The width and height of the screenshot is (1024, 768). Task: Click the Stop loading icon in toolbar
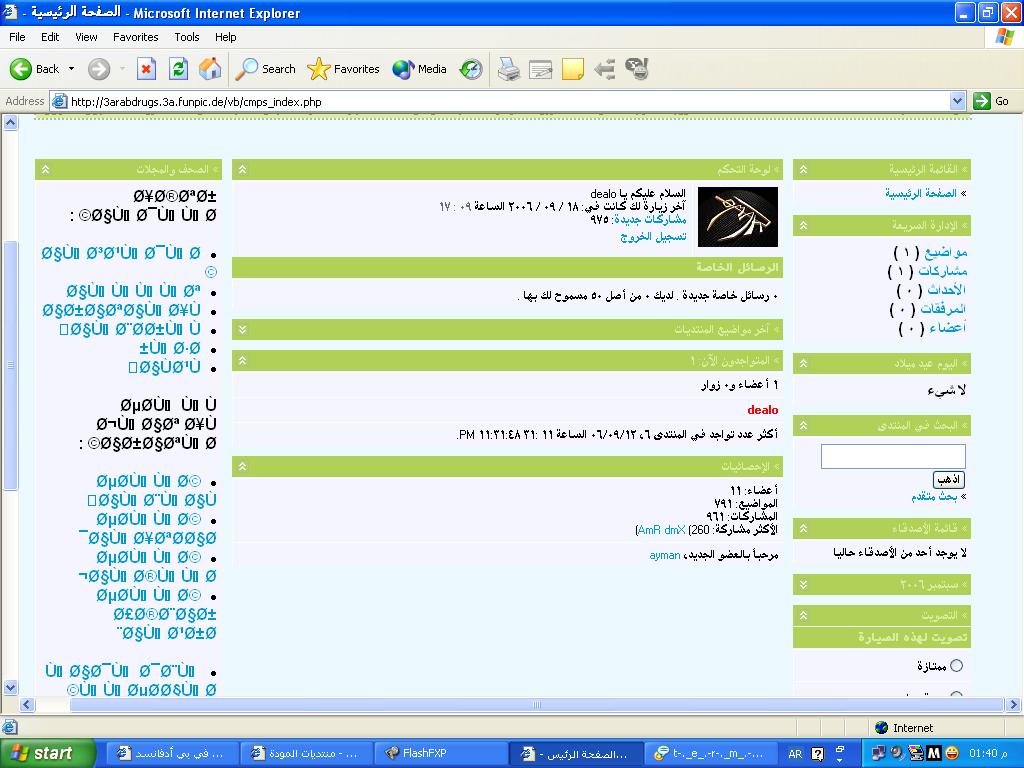click(146, 69)
